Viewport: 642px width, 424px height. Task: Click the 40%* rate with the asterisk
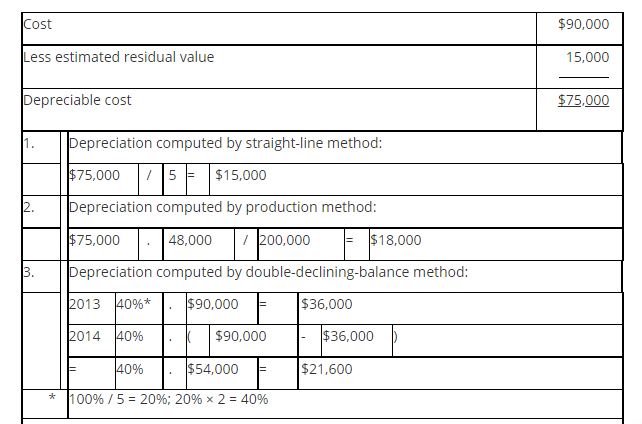tap(134, 304)
